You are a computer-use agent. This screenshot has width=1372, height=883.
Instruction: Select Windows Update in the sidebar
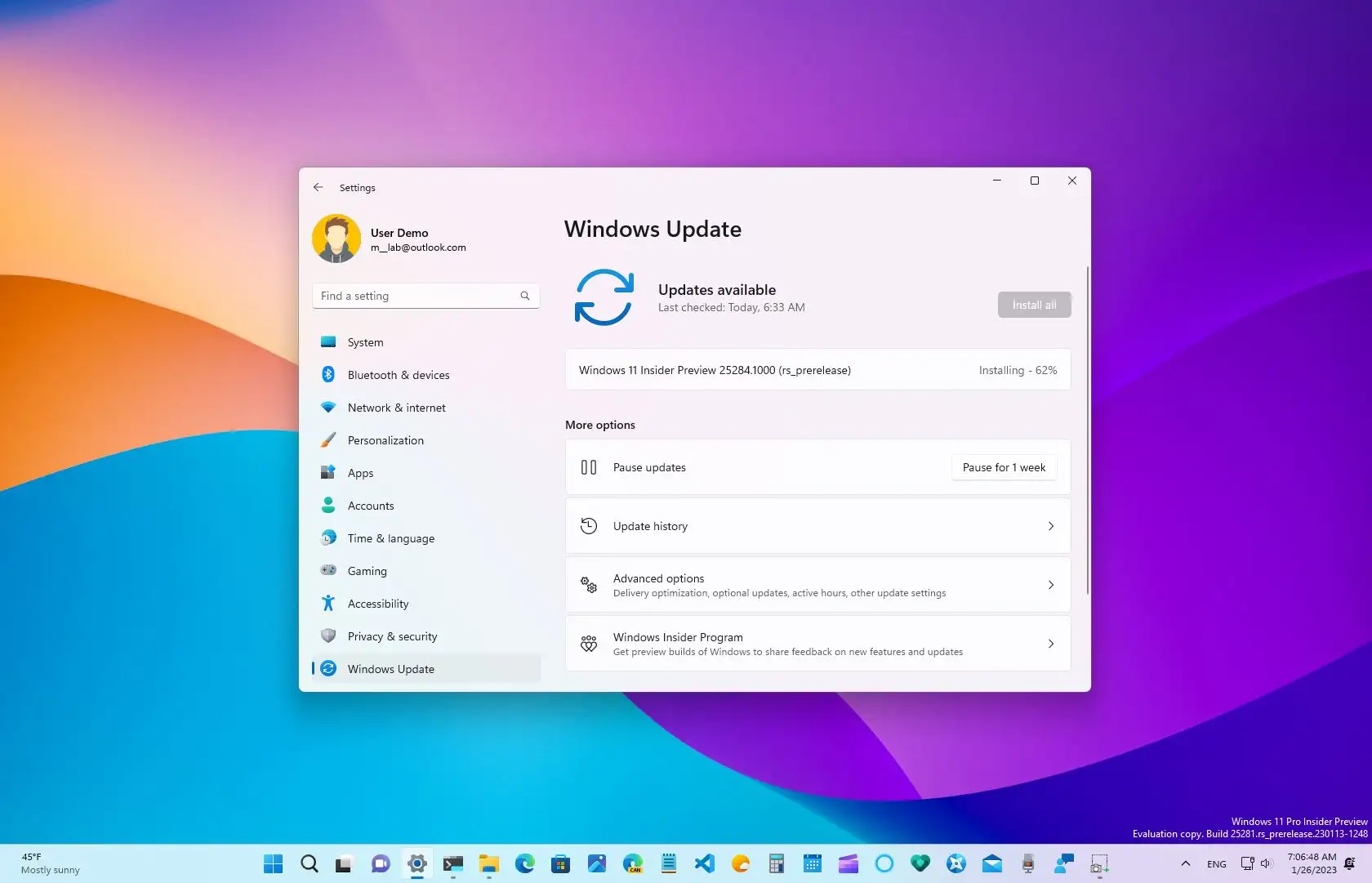[x=425, y=669]
